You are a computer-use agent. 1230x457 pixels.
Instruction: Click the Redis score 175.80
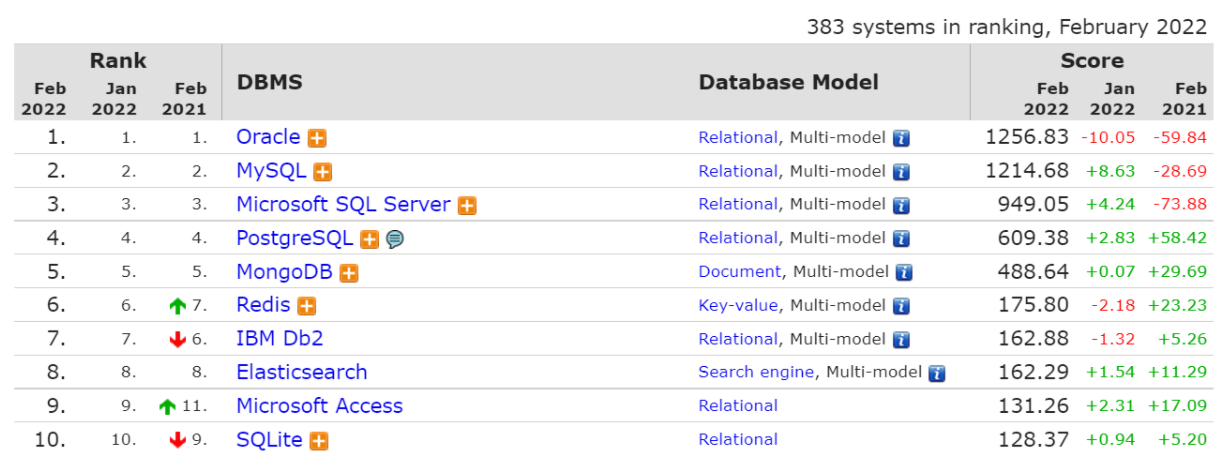1033,305
